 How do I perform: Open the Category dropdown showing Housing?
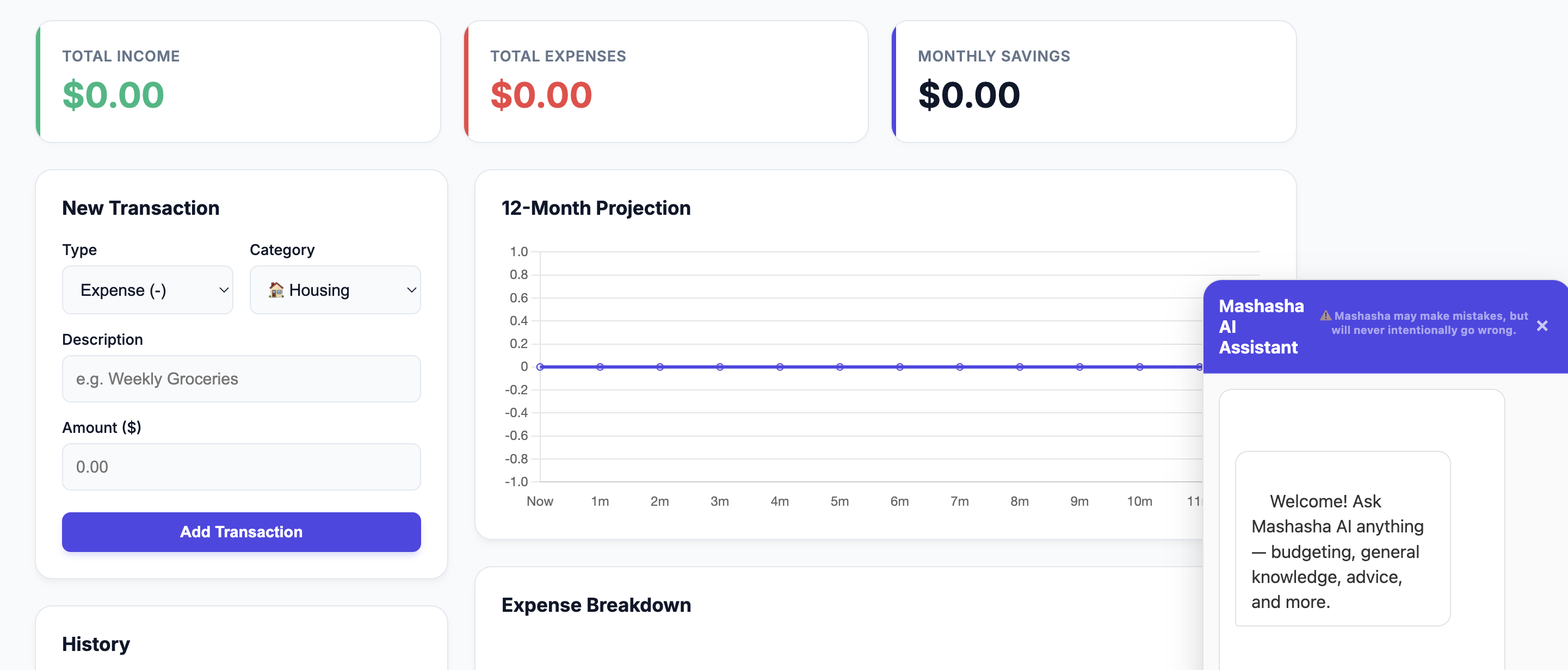(x=335, y=290)
